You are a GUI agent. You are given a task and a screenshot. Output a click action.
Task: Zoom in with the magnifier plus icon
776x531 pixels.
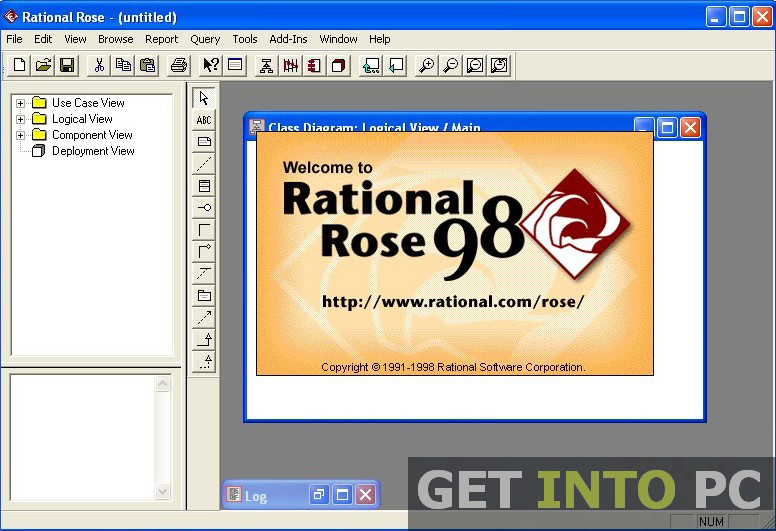(x=427, y=65)
